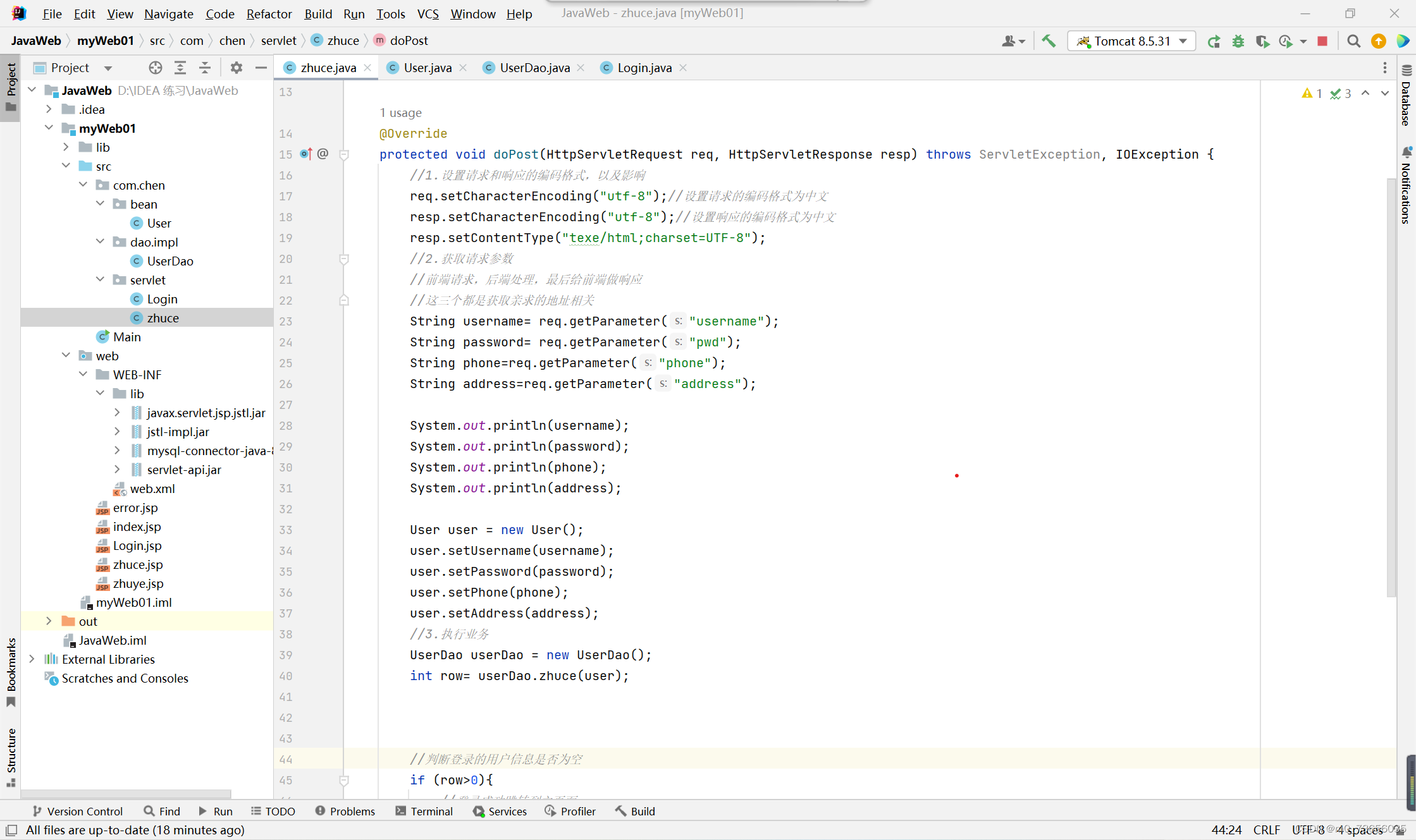The width and height of the screenshot is (1416, 840).
Task: Start debugging with the bug icon
Action: point(1238,40)
